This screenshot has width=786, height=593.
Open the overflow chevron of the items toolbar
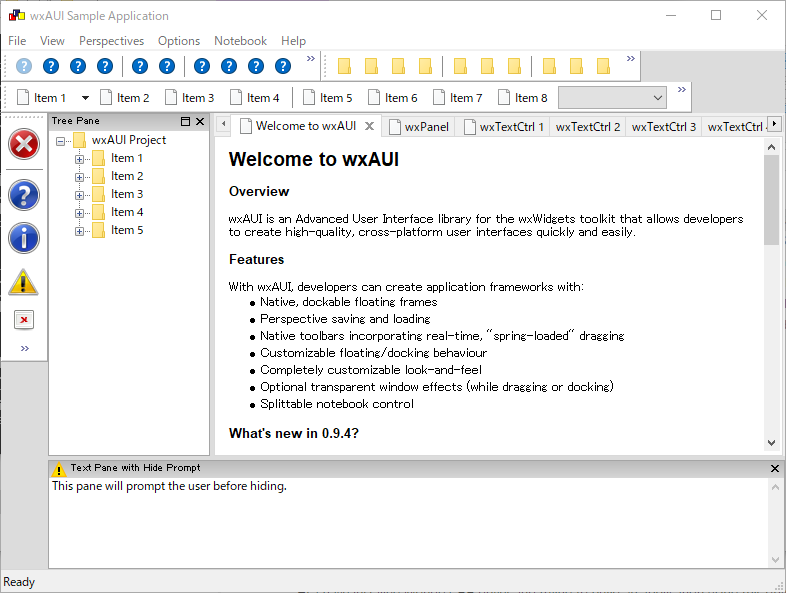point(682,90)
